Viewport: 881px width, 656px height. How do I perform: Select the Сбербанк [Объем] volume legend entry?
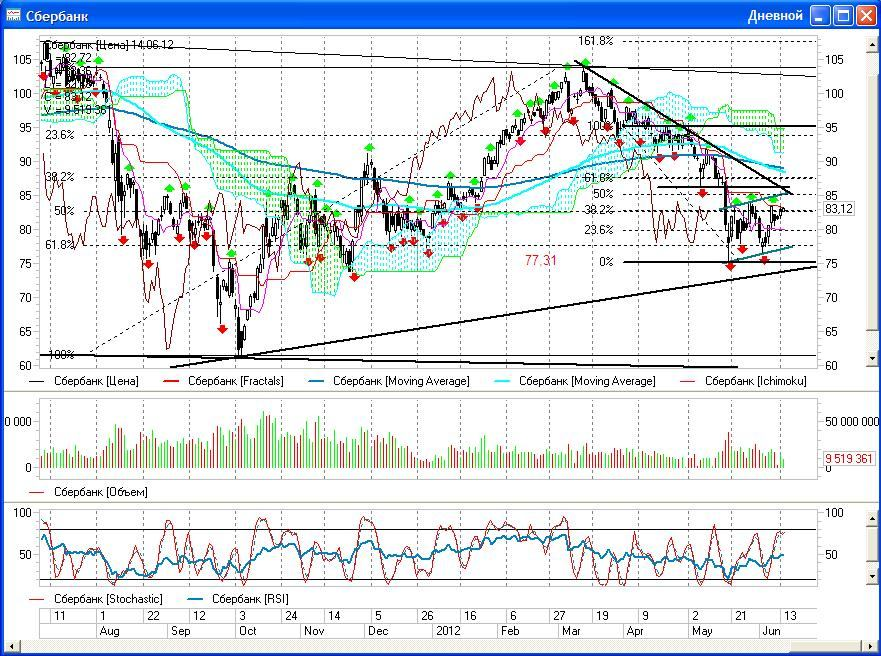(88, 492)
